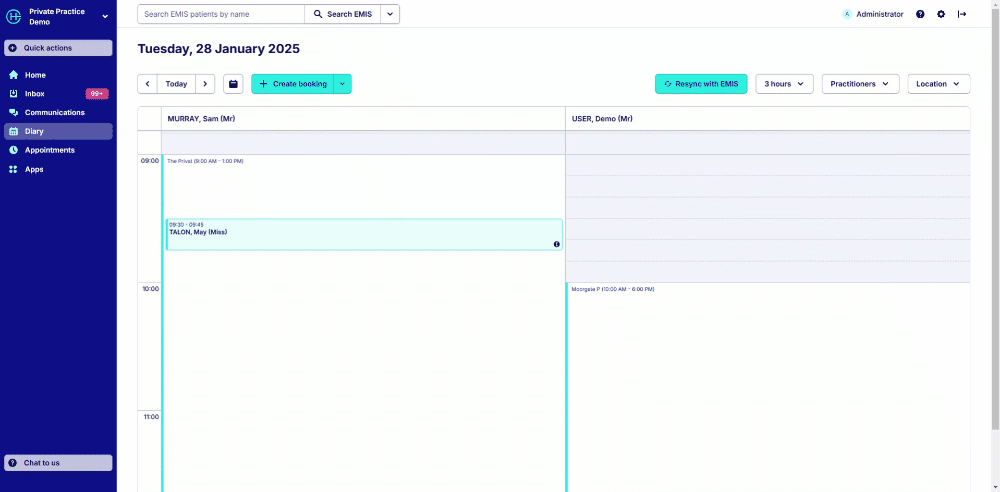This screenshot has height=492, width=1000.
Task: Open settings via the gear icon
Action: point(941,14)
